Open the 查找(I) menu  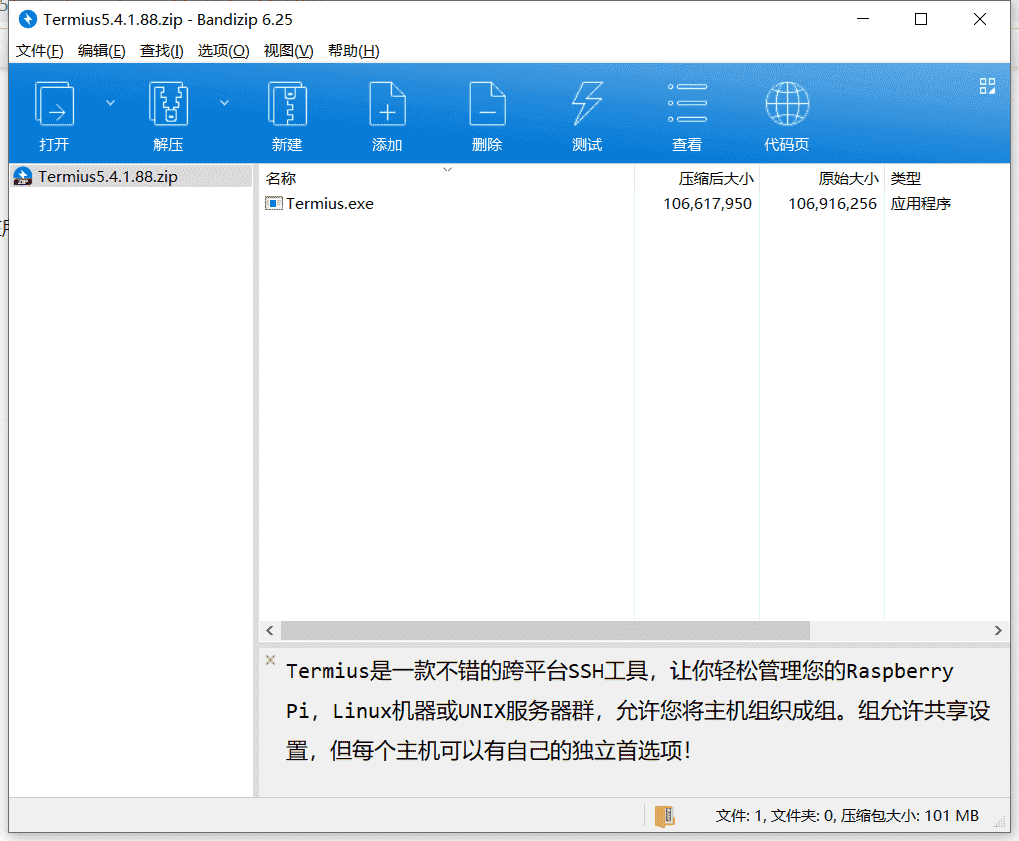[162, 51]
